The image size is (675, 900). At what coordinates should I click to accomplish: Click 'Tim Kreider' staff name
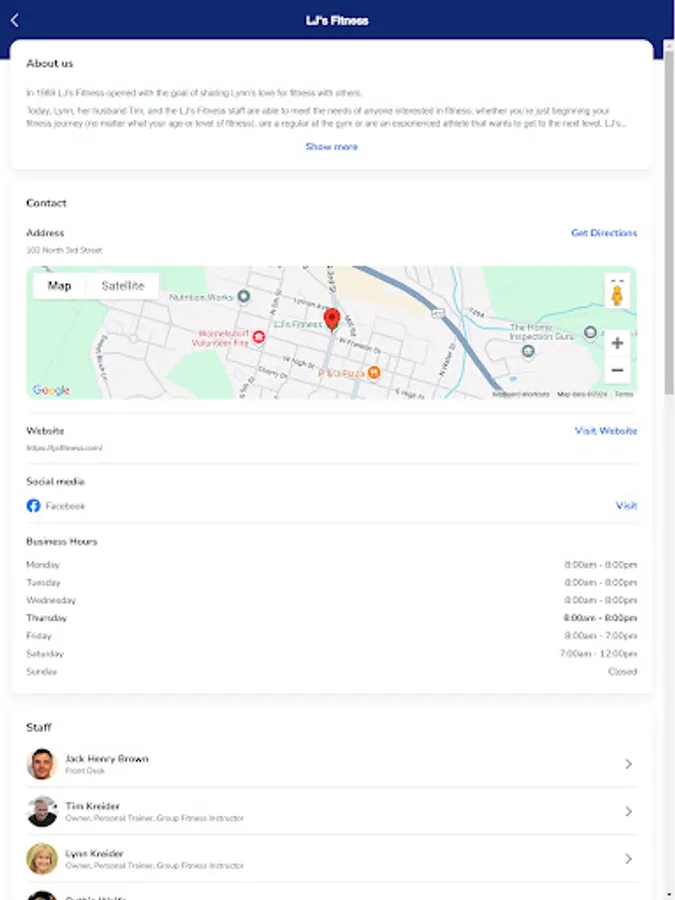coord(92,806)
